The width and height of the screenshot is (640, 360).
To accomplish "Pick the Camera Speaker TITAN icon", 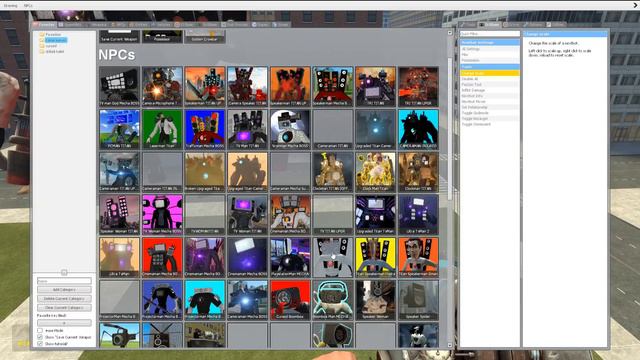I will point(247,87).
